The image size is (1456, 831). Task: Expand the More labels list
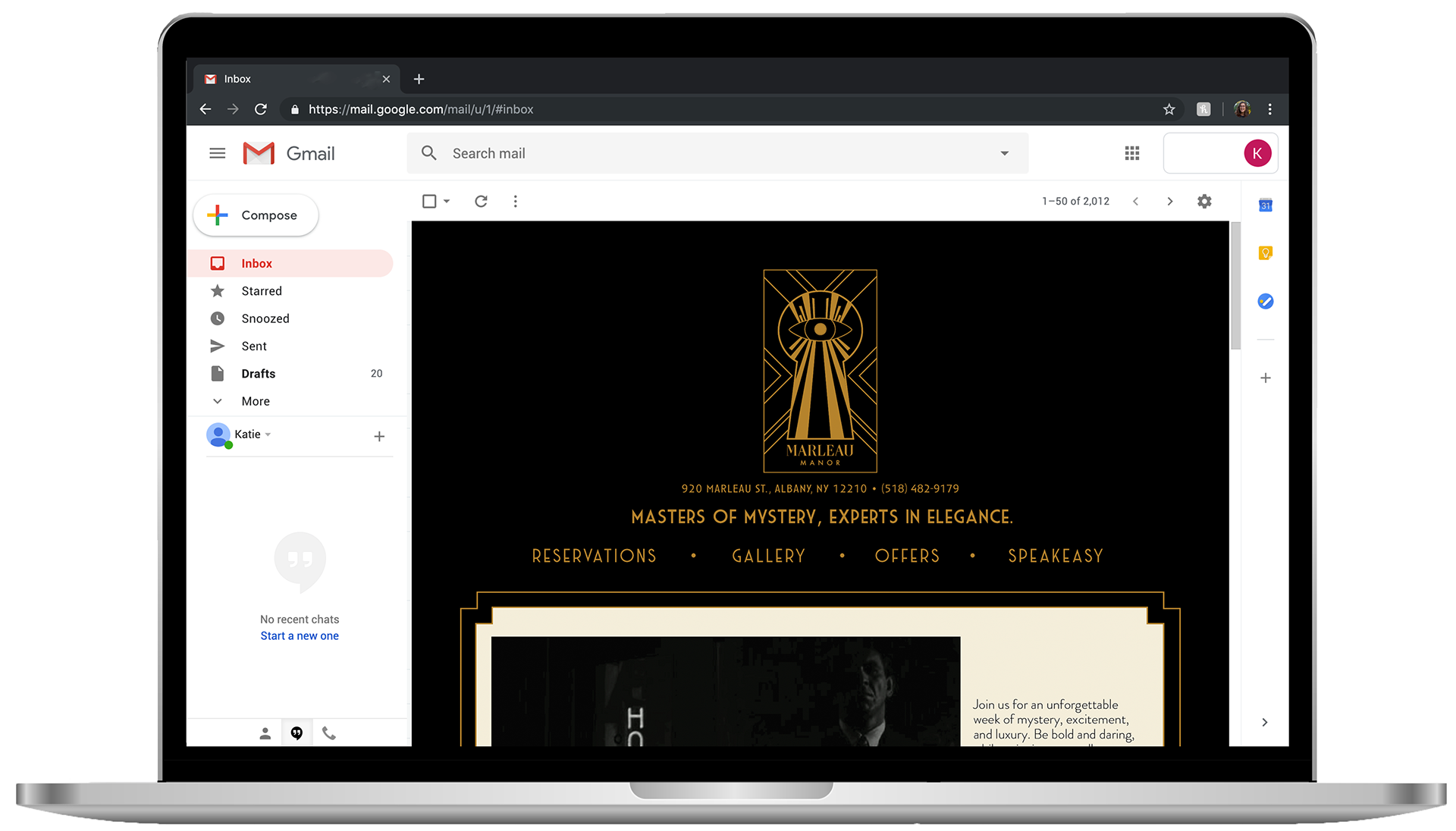[x=255, y=401]
